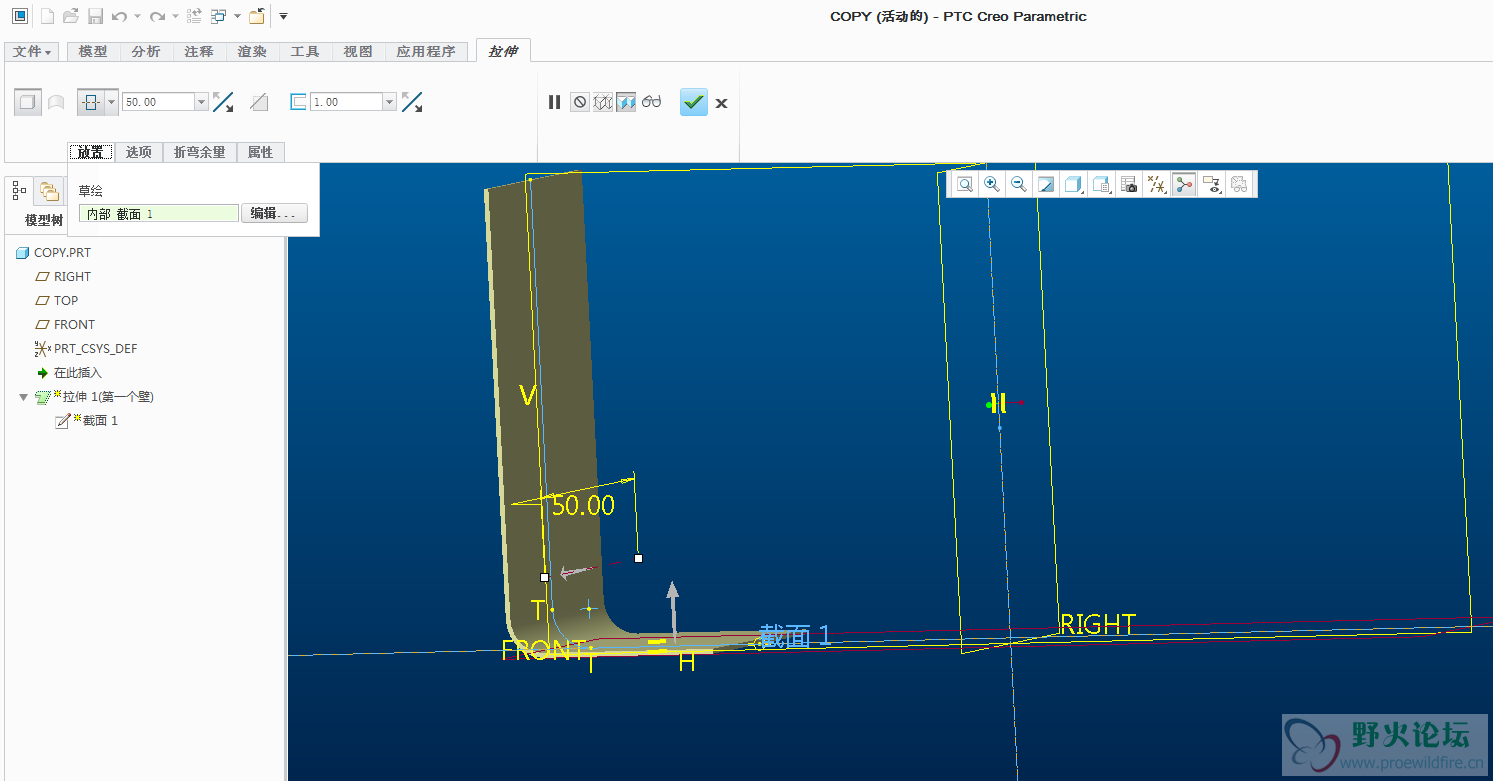This screenshot has width=1493, height=781.
Task: Switch to the 应用程序 ribbon tab
Action: [426, 52]
